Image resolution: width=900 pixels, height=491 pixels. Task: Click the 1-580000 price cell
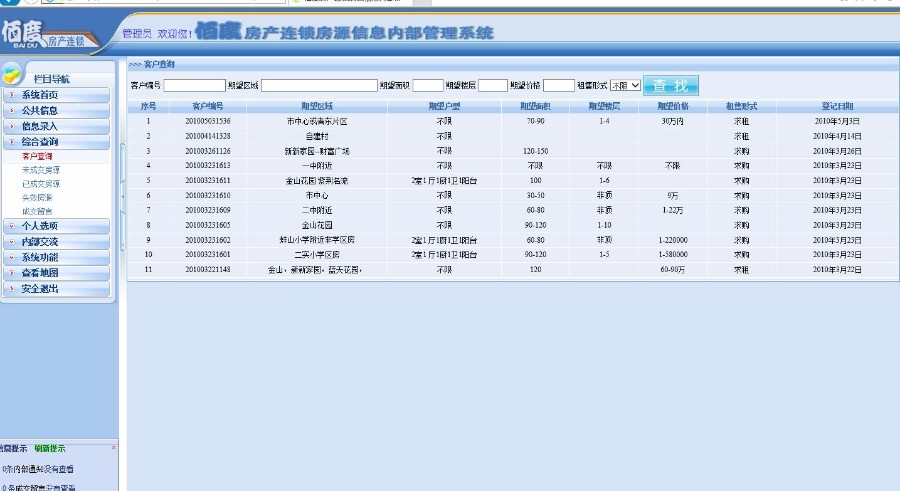click(673, 254)
